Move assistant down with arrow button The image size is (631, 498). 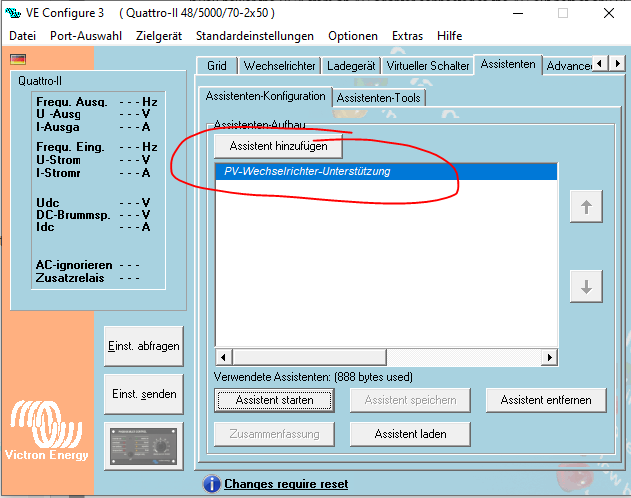[x=586, y=286]
